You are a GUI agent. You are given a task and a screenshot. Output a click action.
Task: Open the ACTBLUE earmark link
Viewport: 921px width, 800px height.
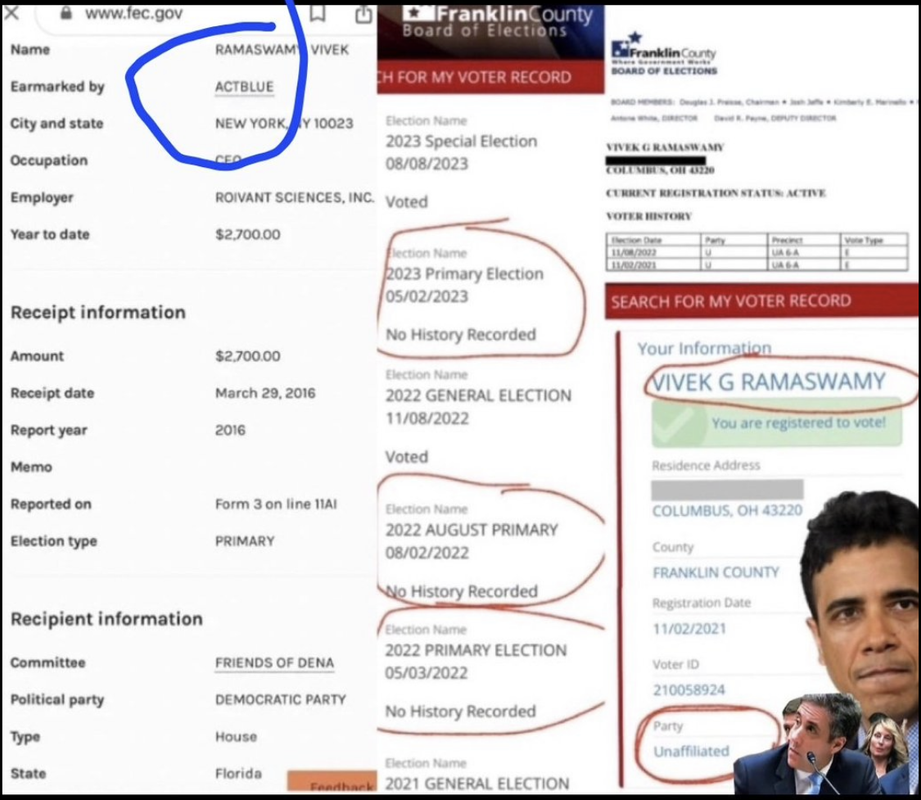pos(244,86)
